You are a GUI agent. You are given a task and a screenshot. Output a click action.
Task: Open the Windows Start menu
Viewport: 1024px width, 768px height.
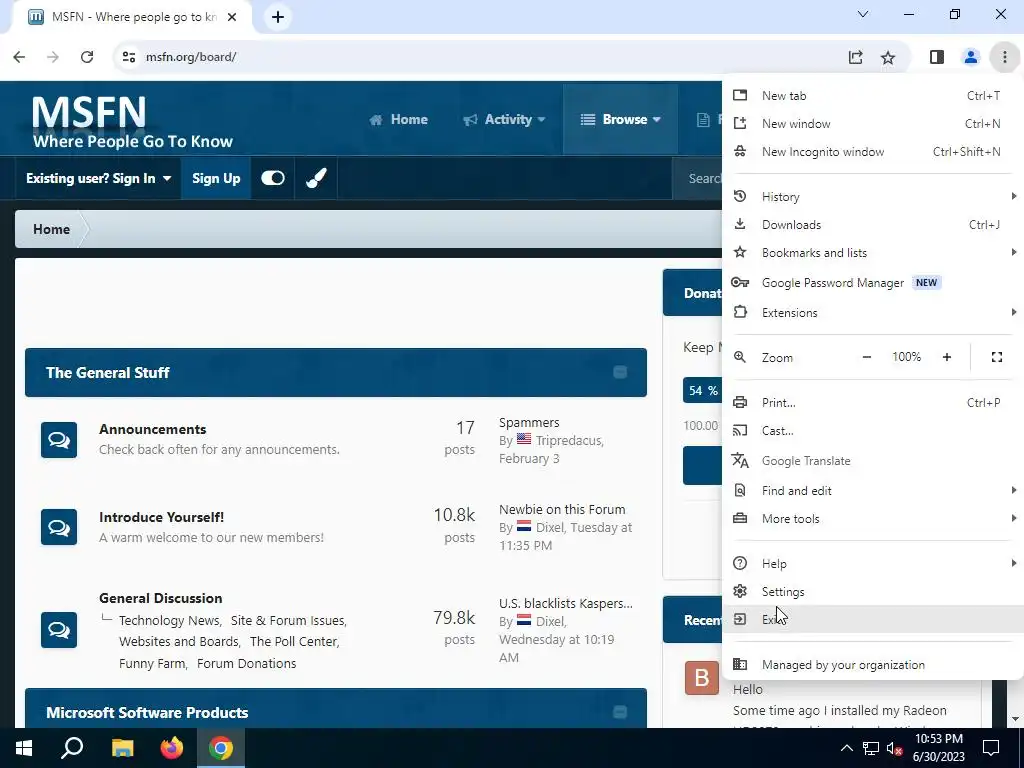pyautogui.click(x=24, y=748)
